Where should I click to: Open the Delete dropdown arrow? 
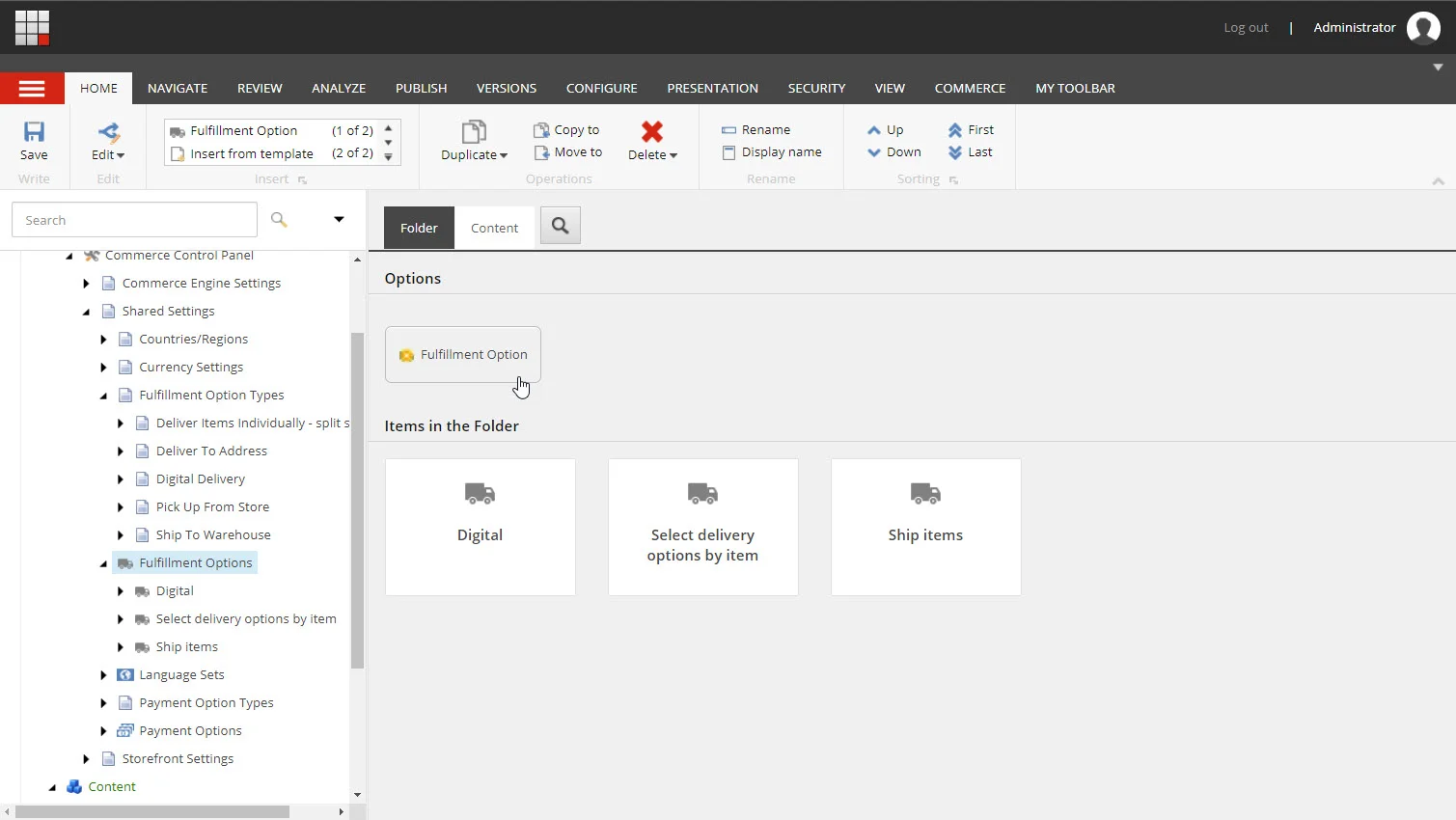[x=673, y=155]
